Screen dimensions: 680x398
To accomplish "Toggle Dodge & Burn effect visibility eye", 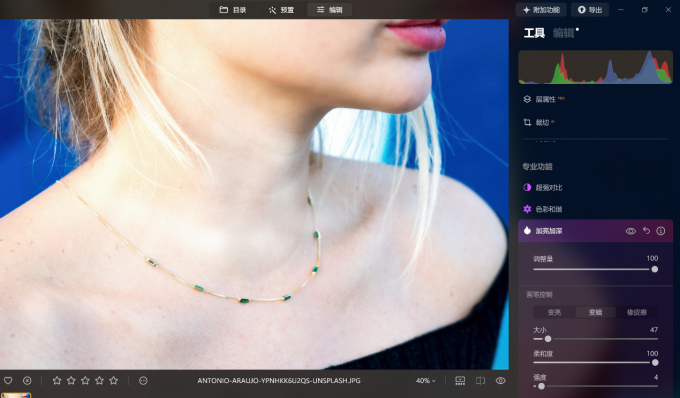I will (631, 231).
